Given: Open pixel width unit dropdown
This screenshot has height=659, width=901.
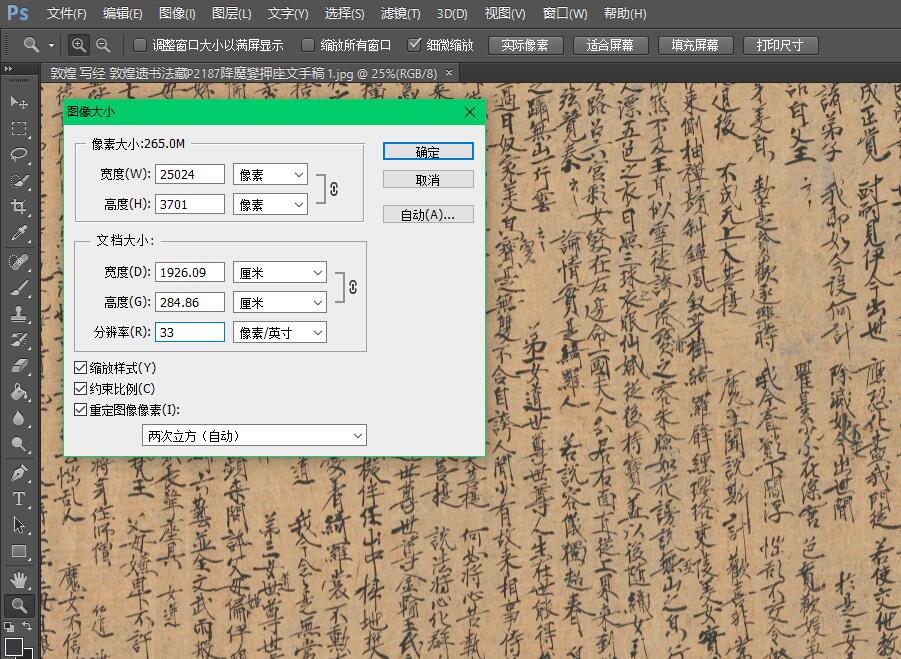Looking at the screenshot, I should (270, 175).
